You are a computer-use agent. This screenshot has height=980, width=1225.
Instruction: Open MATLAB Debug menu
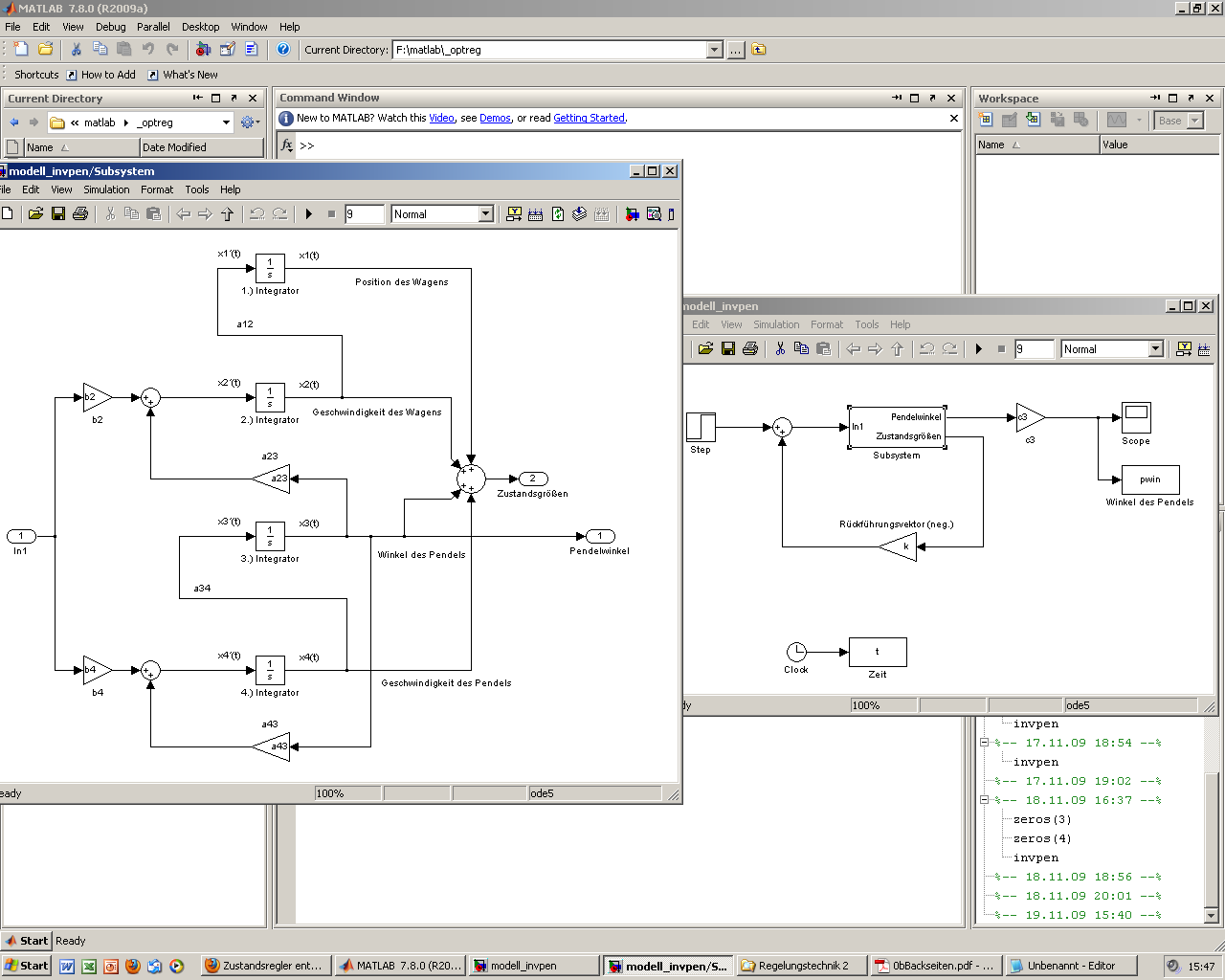click(x=111, y=27)
